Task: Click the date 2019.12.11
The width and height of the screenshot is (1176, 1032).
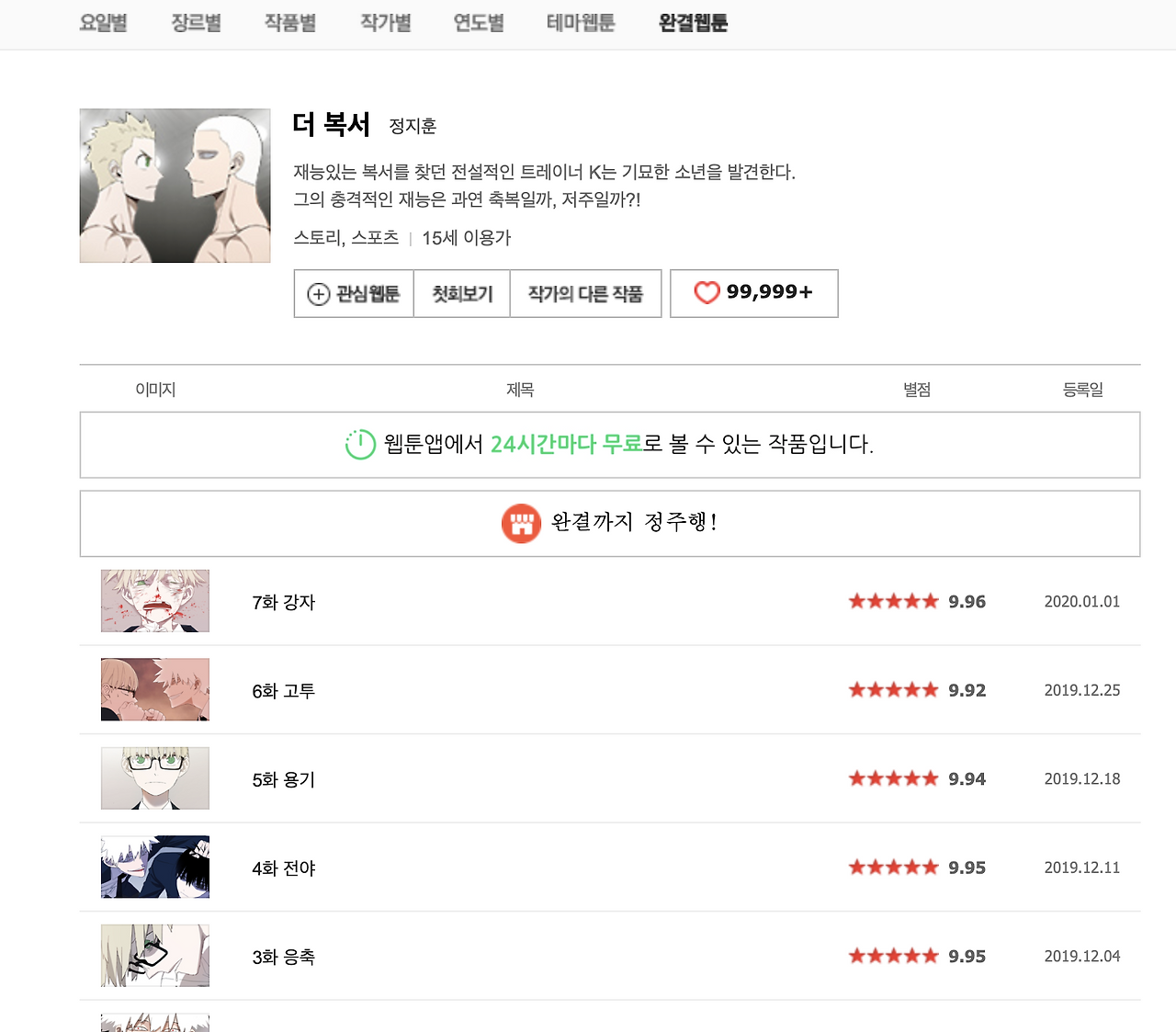Action: pyautogui.click(x=1082, y=868)
